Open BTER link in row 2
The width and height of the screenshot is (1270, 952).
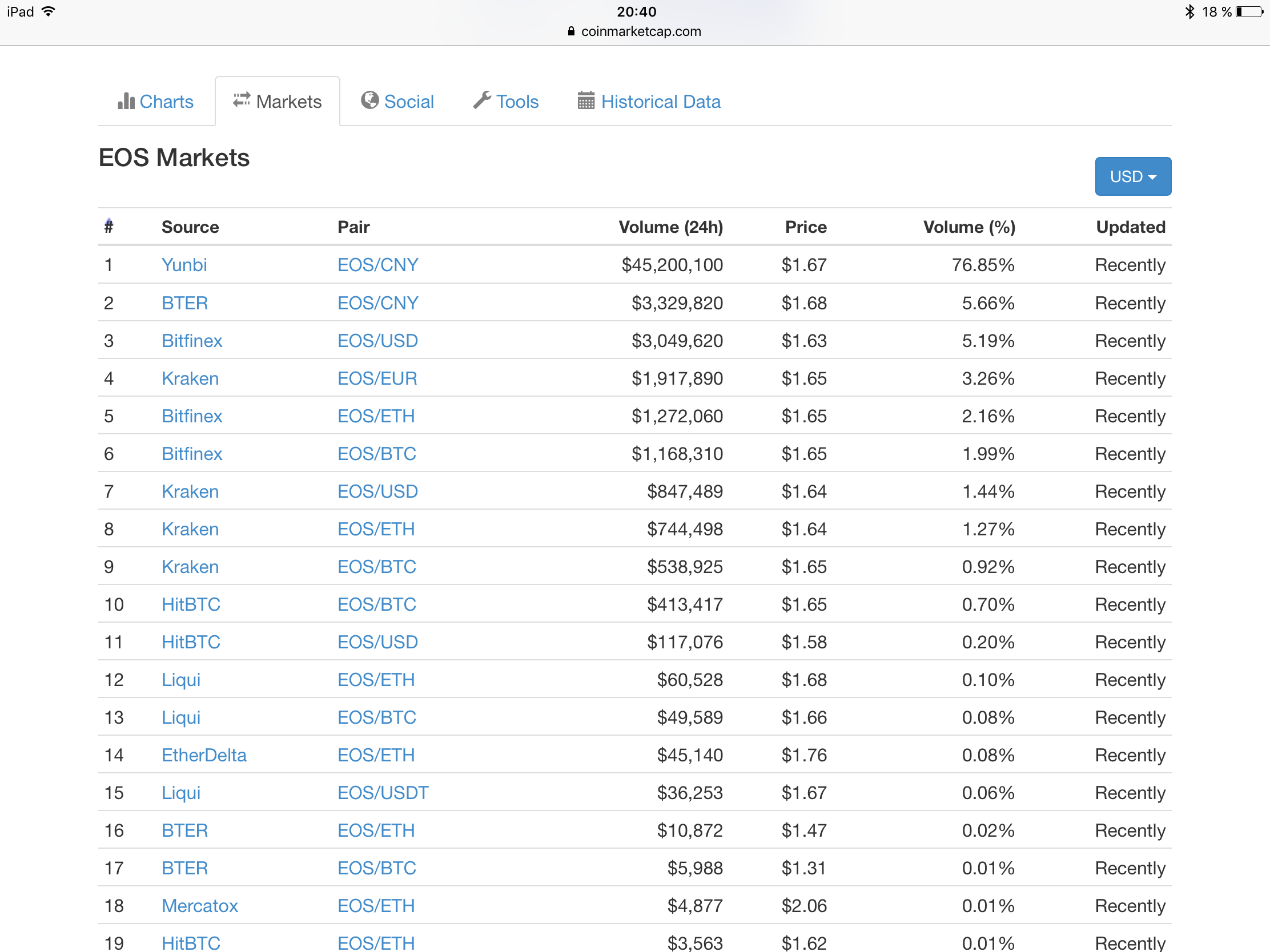[185, 303]
